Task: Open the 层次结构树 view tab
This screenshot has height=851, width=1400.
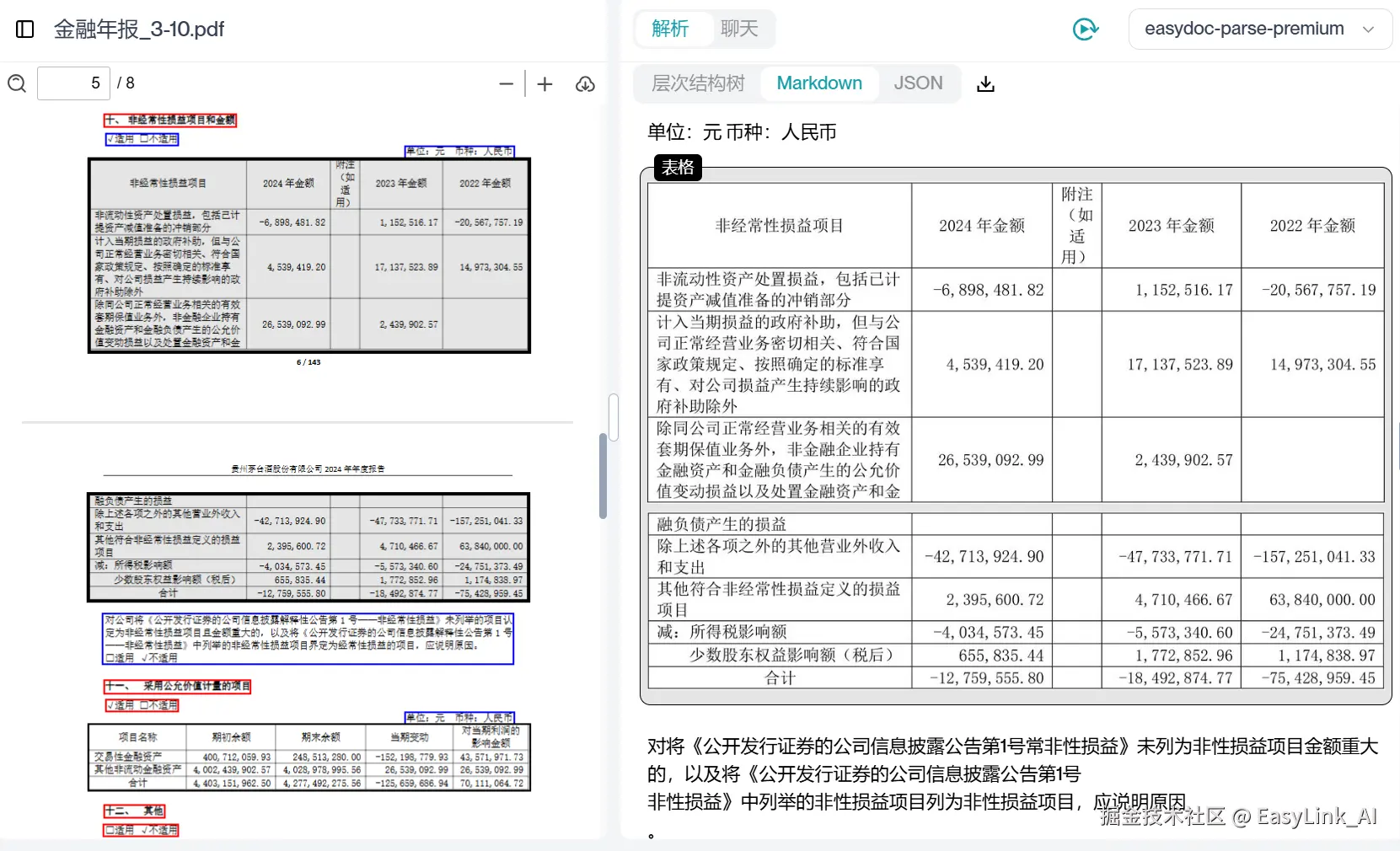Action: [x=698, y=83]
